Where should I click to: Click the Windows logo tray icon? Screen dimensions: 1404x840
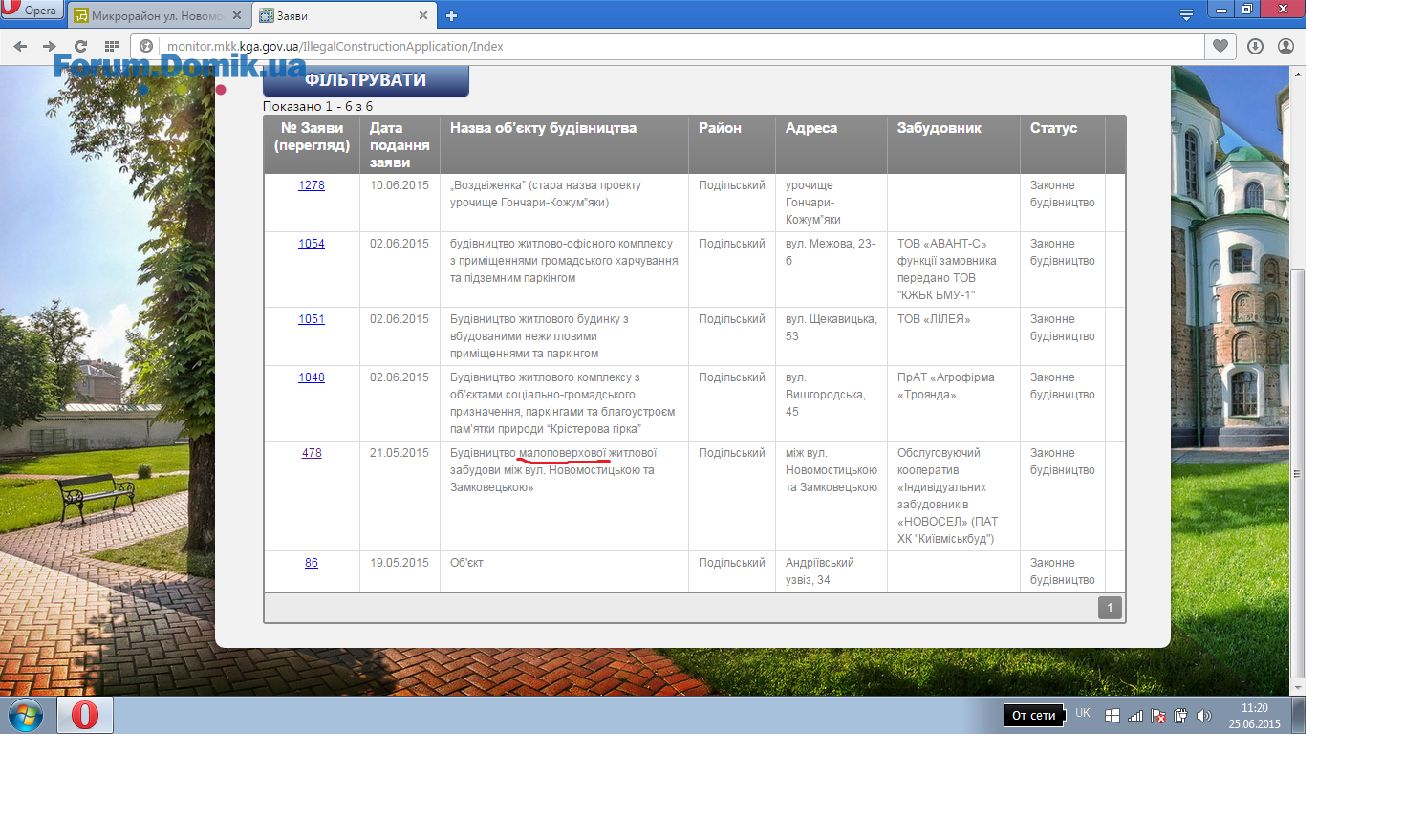point(1112,716)
